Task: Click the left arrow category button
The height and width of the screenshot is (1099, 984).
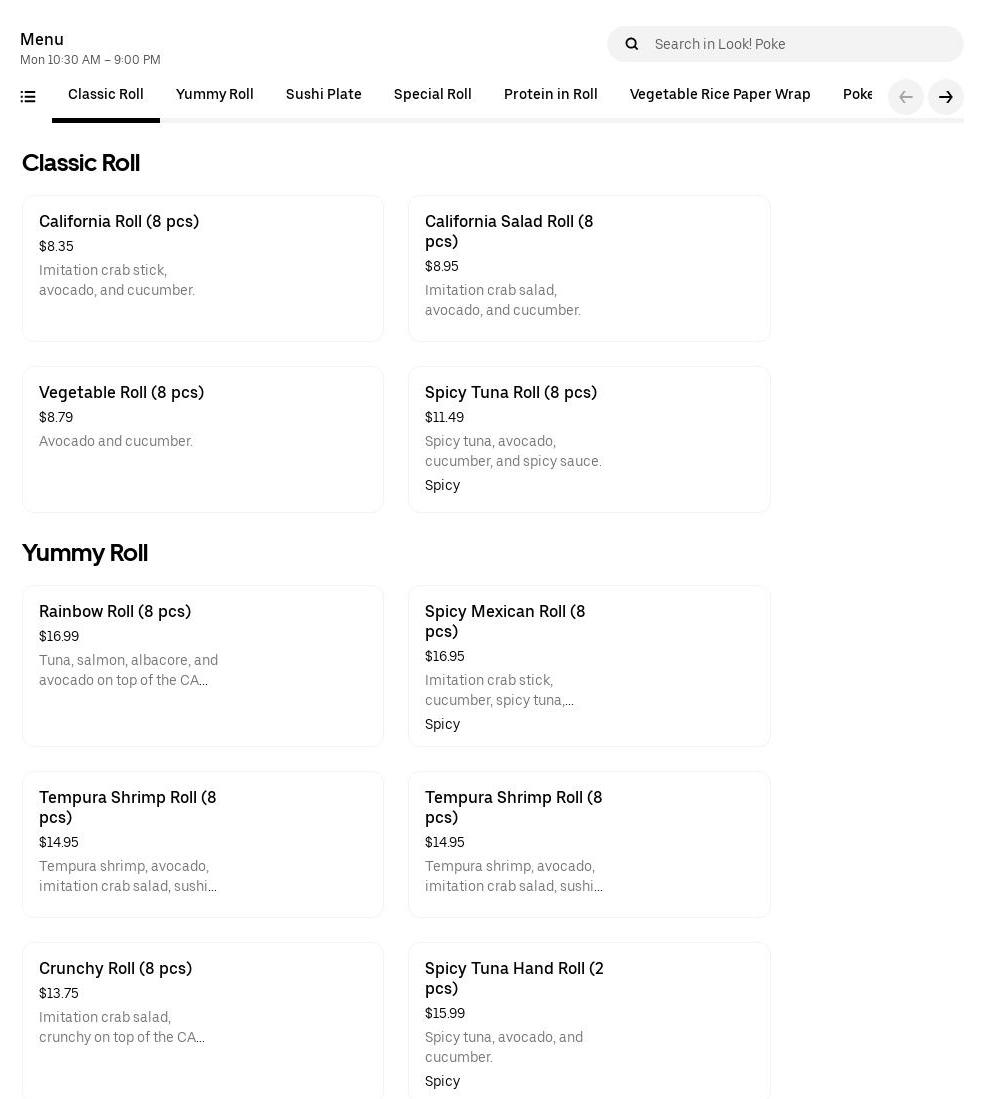Action: (905, 97)
